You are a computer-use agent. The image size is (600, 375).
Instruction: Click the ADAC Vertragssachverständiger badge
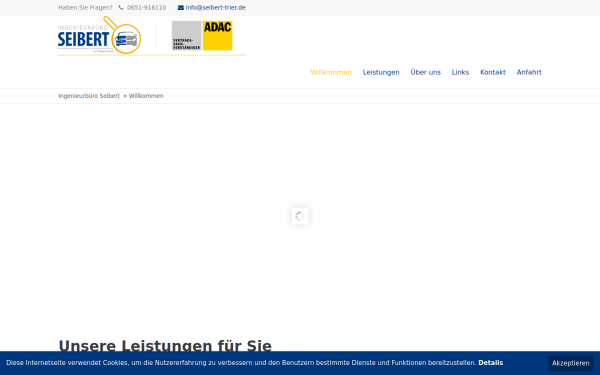tap(202, 36)
